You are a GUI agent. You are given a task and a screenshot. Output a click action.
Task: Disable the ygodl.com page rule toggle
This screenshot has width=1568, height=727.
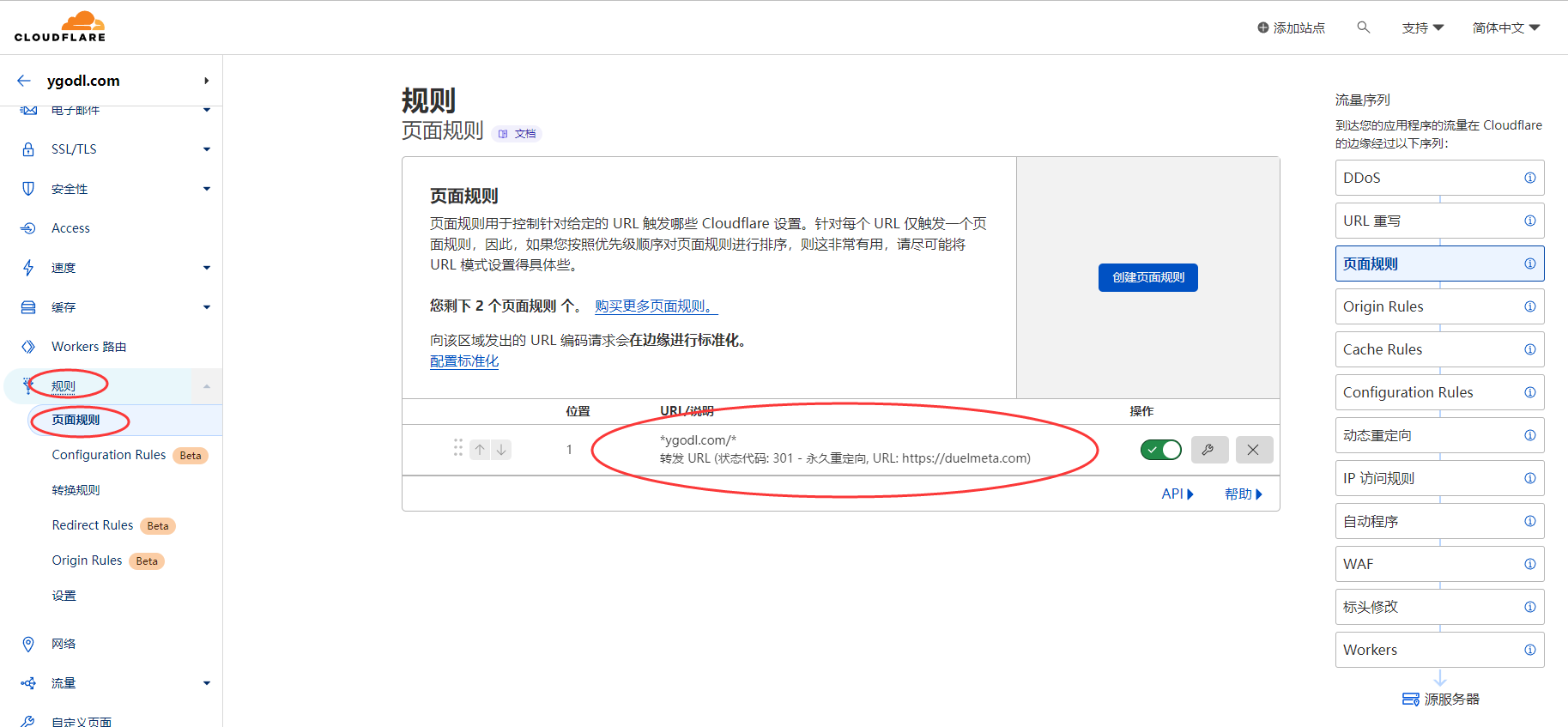pos(1161,450)
